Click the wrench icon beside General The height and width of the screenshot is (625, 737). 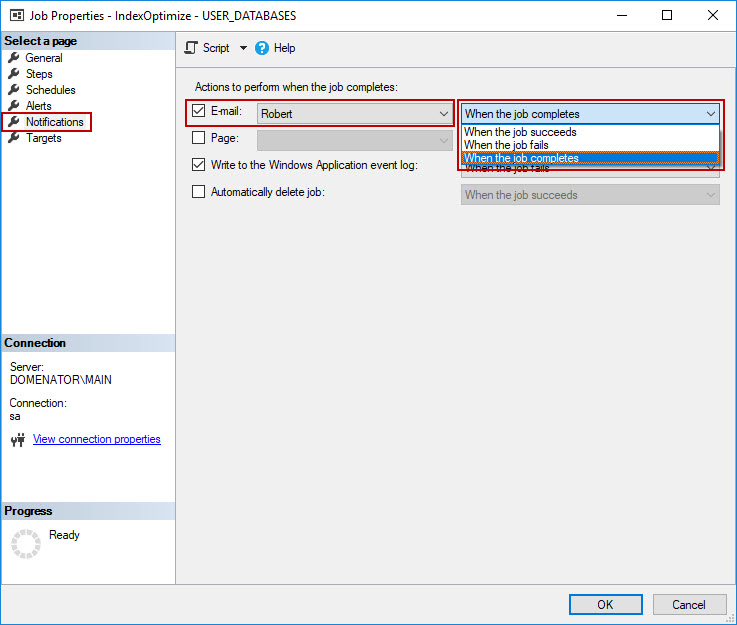[x=14, y=58]
